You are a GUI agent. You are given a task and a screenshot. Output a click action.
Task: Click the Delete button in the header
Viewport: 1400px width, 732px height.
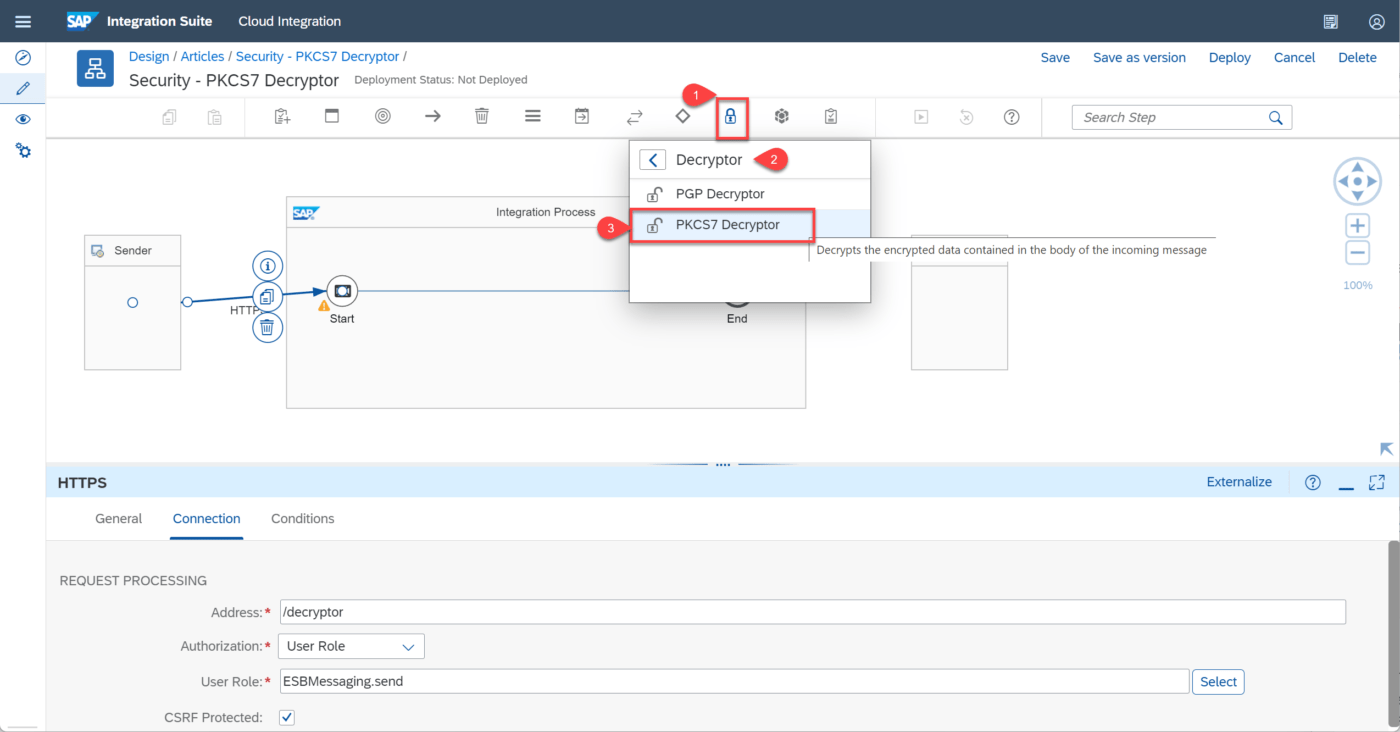(x=1357, y=57)
